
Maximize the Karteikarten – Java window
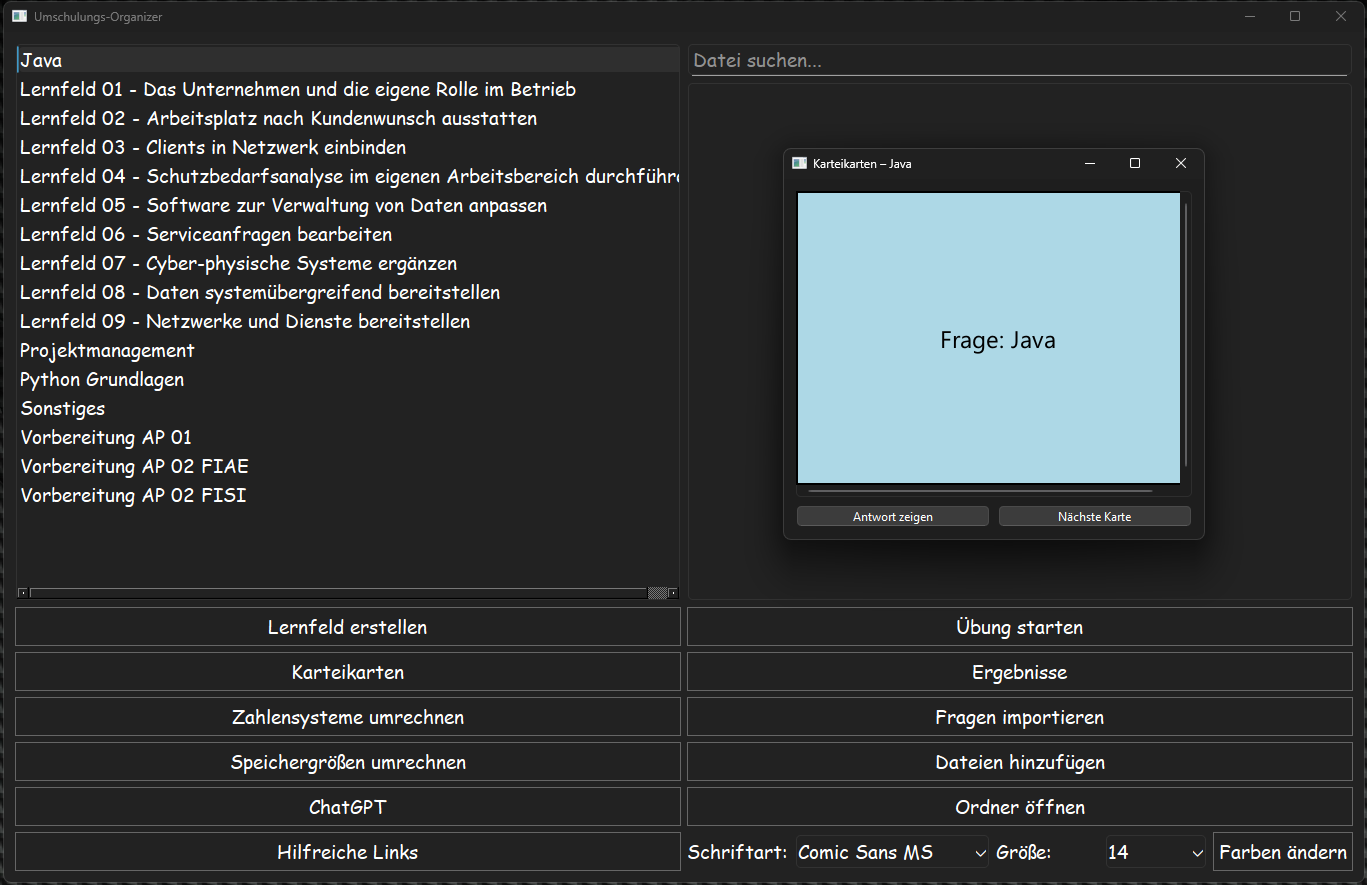pos(1135,163)
